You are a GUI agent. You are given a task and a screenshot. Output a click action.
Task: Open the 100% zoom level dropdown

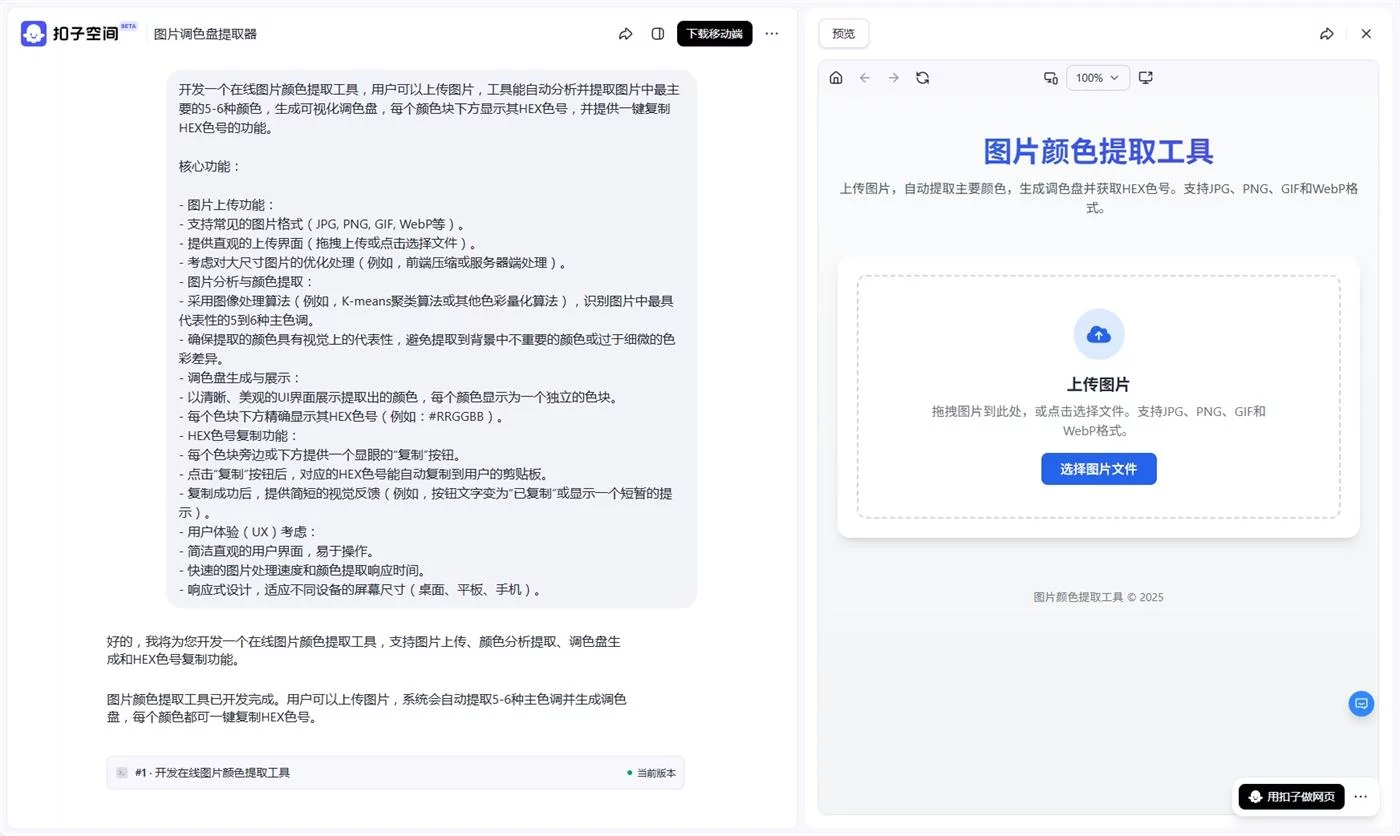point(1097,77)
